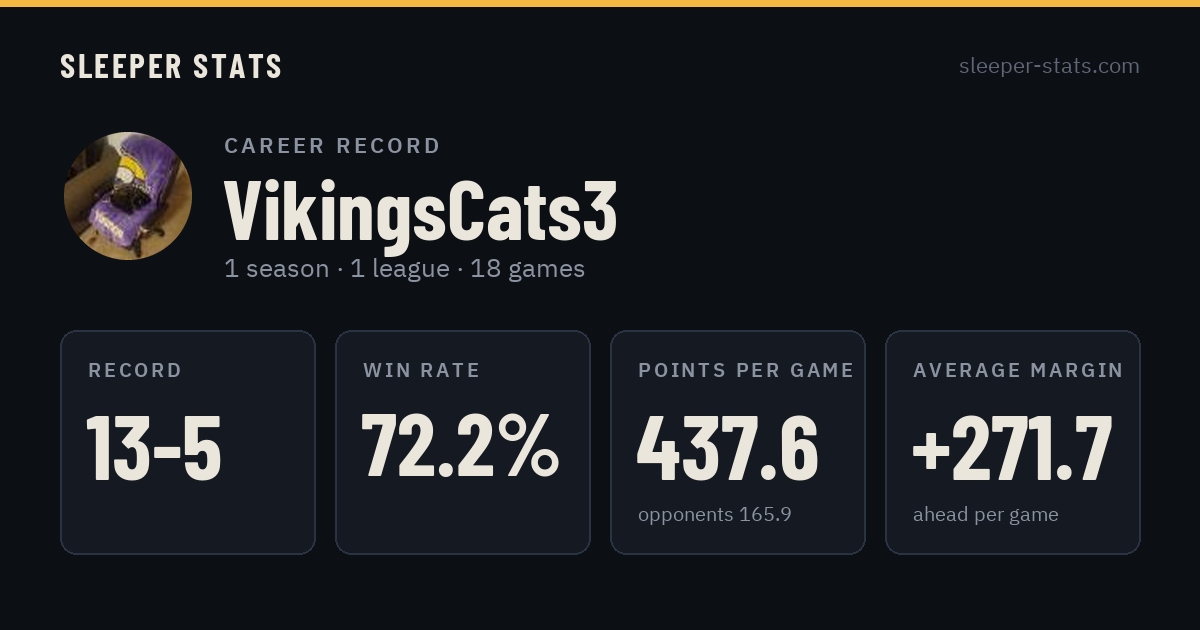Click the 13-5 record value
Screen dimensions: 1200x630
pyautogui.click(x=154, y=447)
